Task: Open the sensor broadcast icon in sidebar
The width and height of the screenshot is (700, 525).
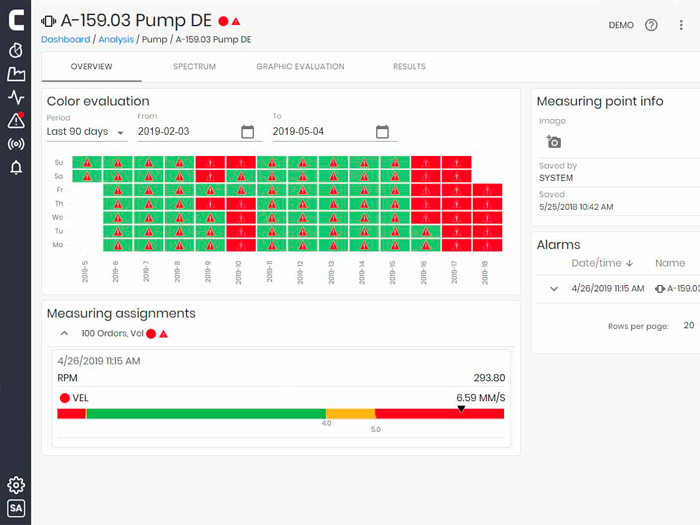Action: [x=16, y=144]
